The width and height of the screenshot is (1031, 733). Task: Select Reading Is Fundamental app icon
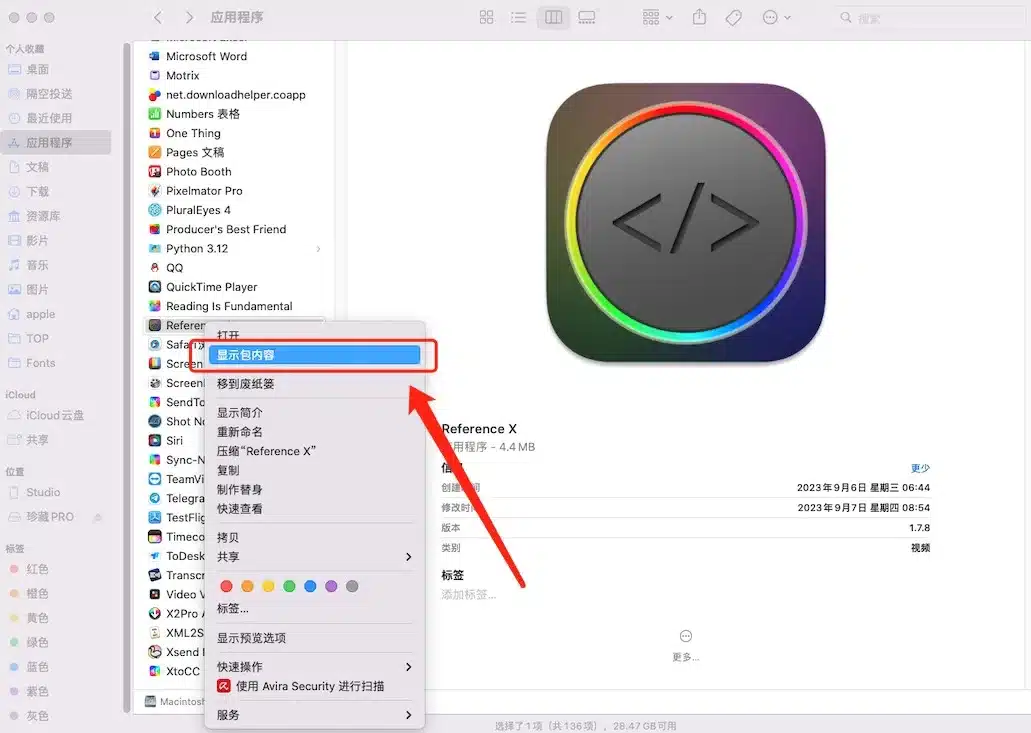(155, 306)
